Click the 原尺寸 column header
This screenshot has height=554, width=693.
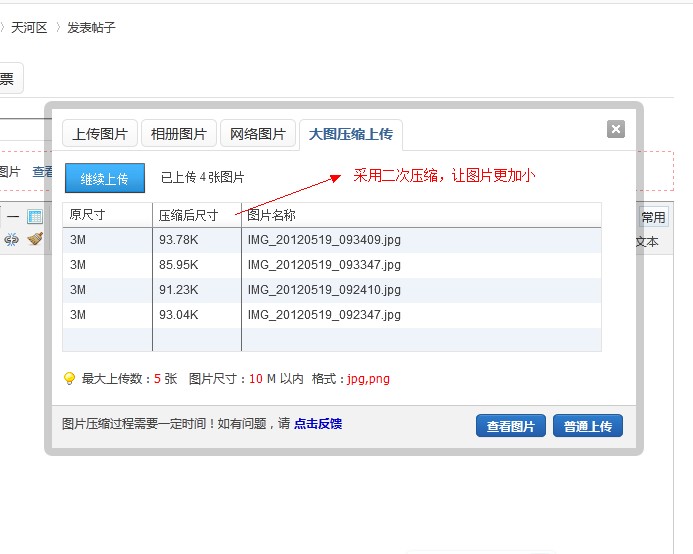pyautogui.click(x=107, y=215)
